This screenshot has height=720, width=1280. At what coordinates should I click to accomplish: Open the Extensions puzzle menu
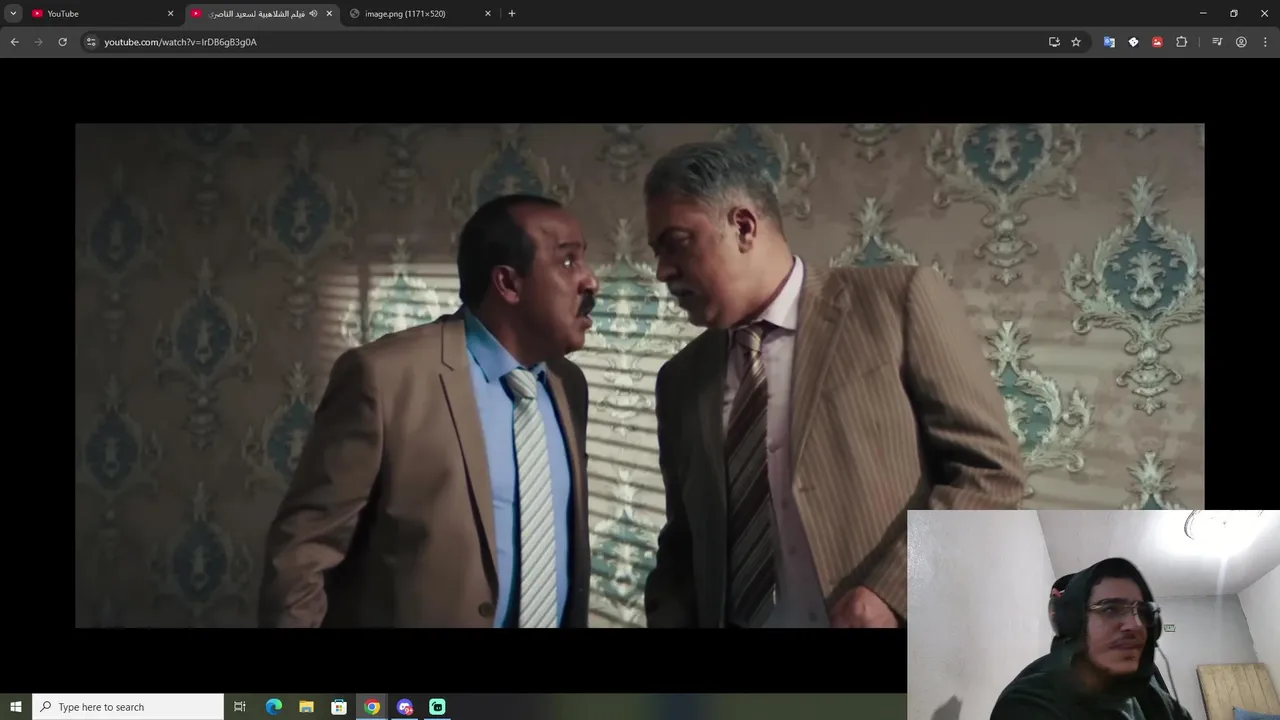point(1181,42)
